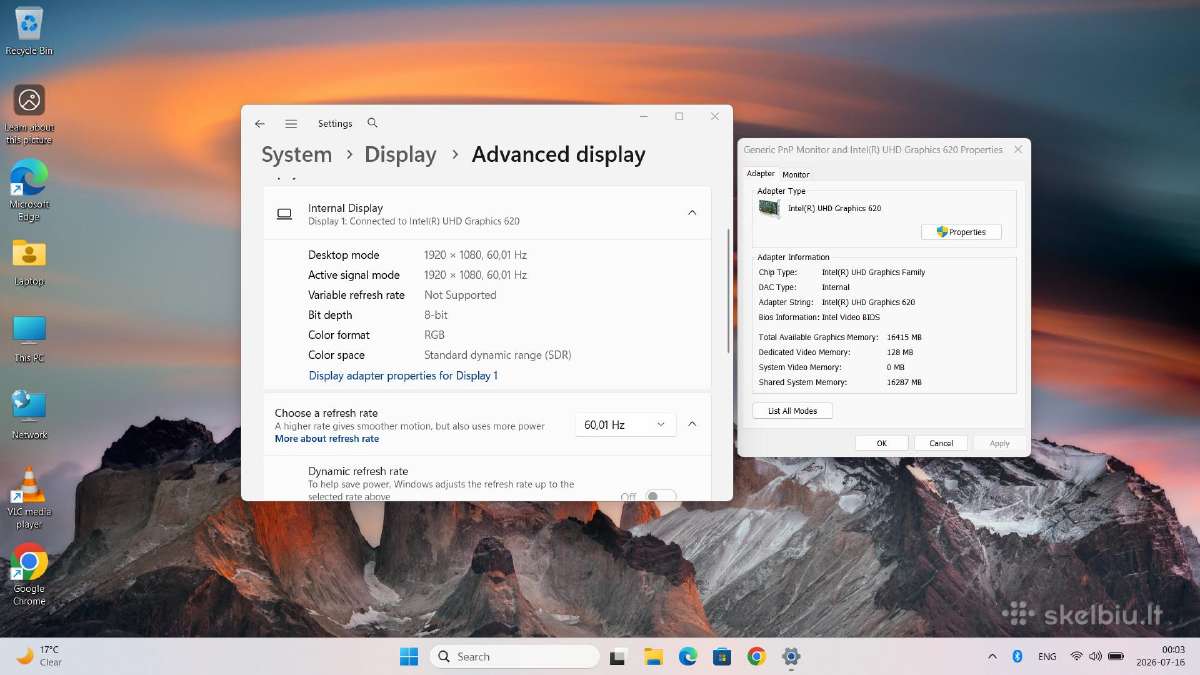Screen dimensions: 1200x675
Task: Open the Settings gear in taskbar
Action: click(x=791, y=656)
